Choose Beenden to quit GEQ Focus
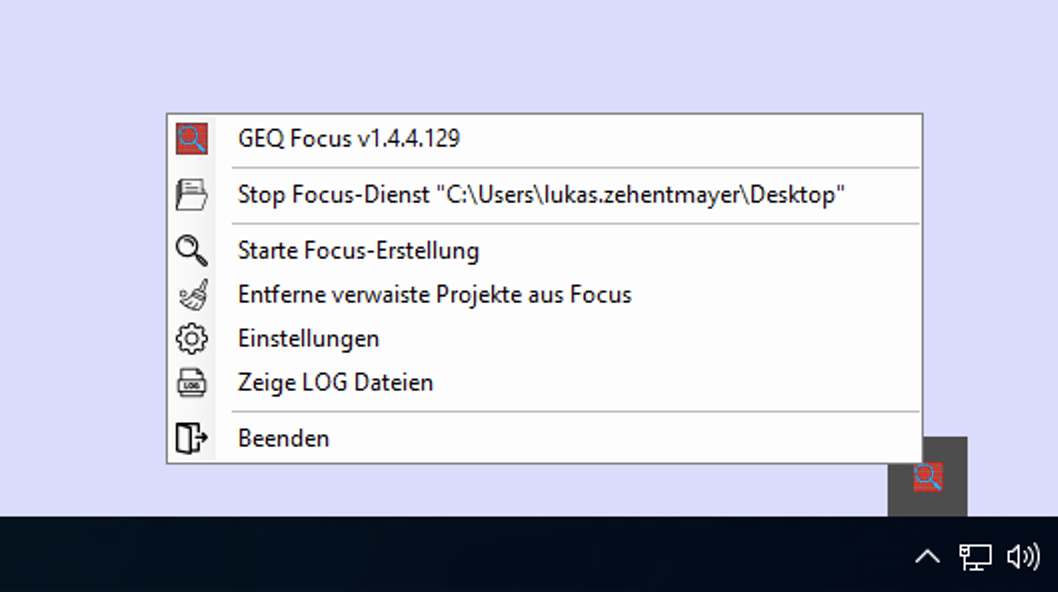This screenshot has width=1058, height=592. click(544, 439)
